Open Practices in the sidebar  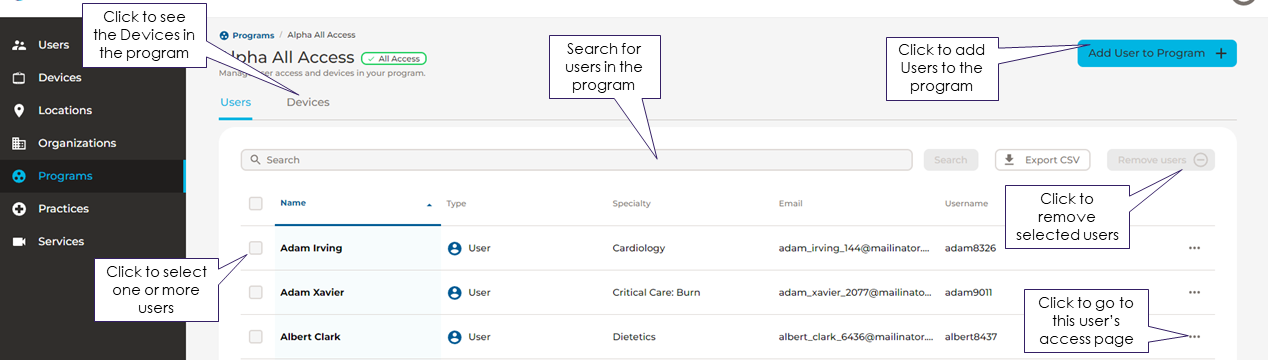(x=63, y=209)
